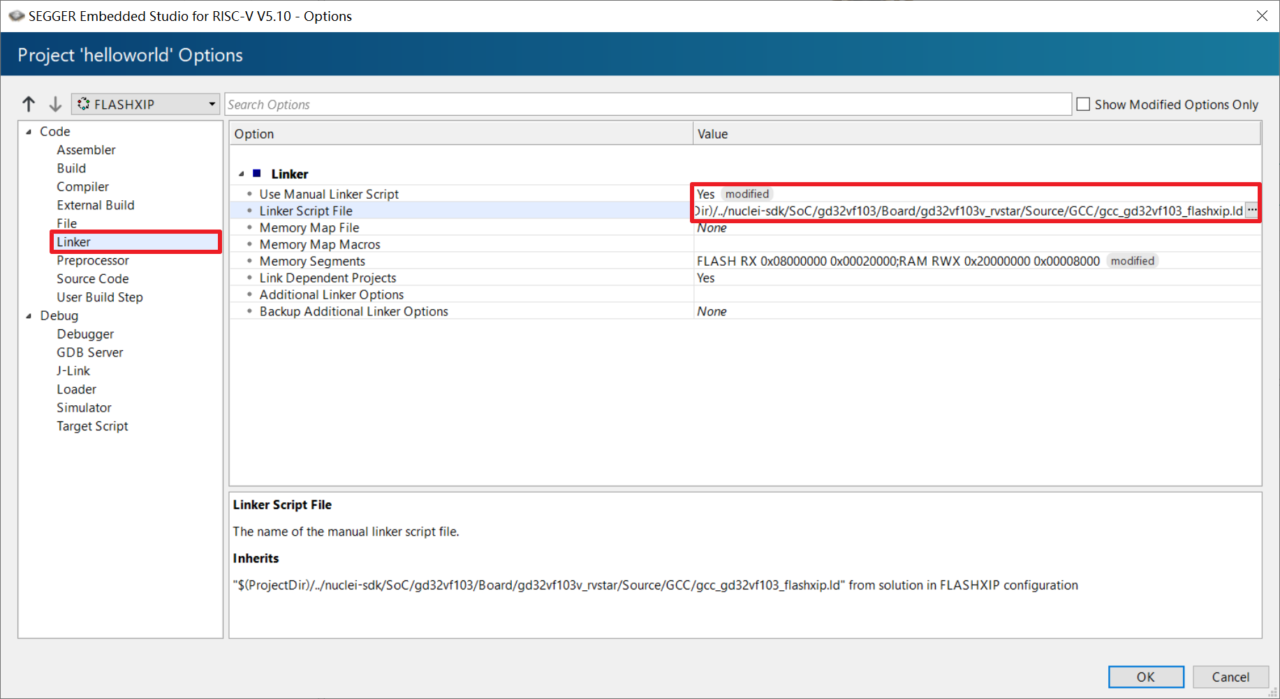Select the Linker category in sidebar
The image size is (1280, 699).
[74, 242]
